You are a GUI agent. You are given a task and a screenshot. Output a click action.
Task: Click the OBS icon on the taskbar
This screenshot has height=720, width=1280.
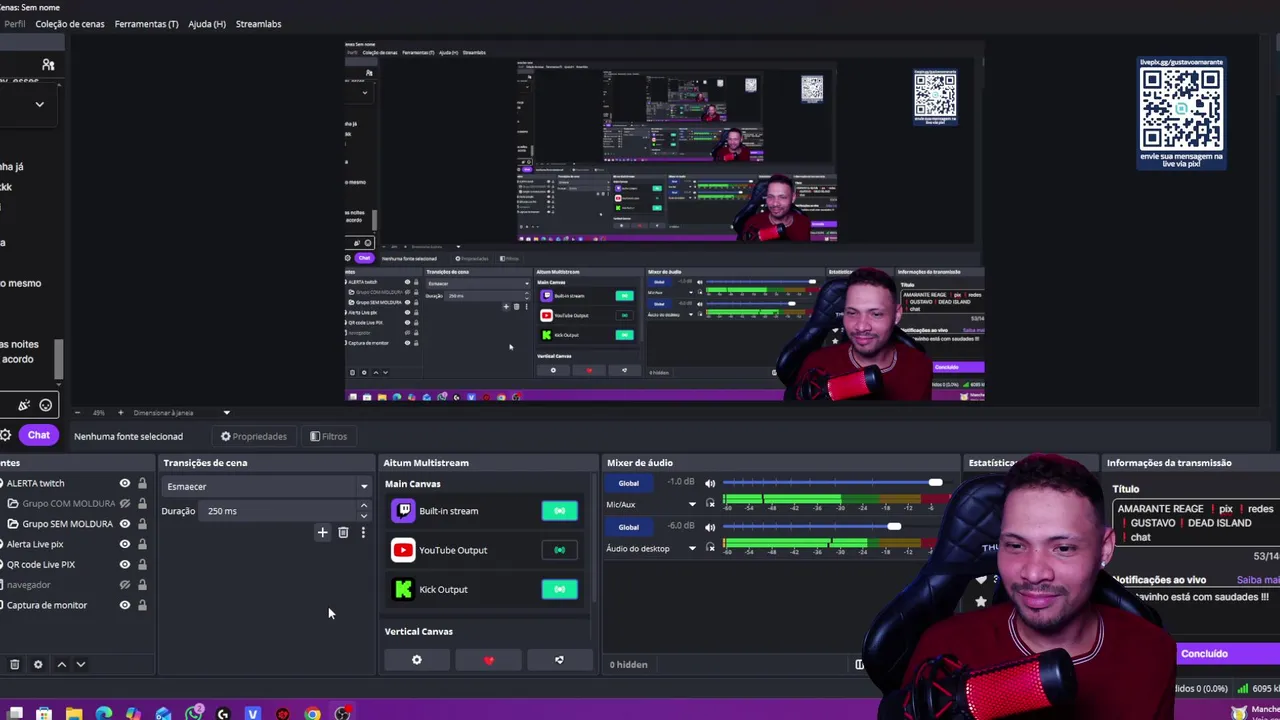[343, 713]
